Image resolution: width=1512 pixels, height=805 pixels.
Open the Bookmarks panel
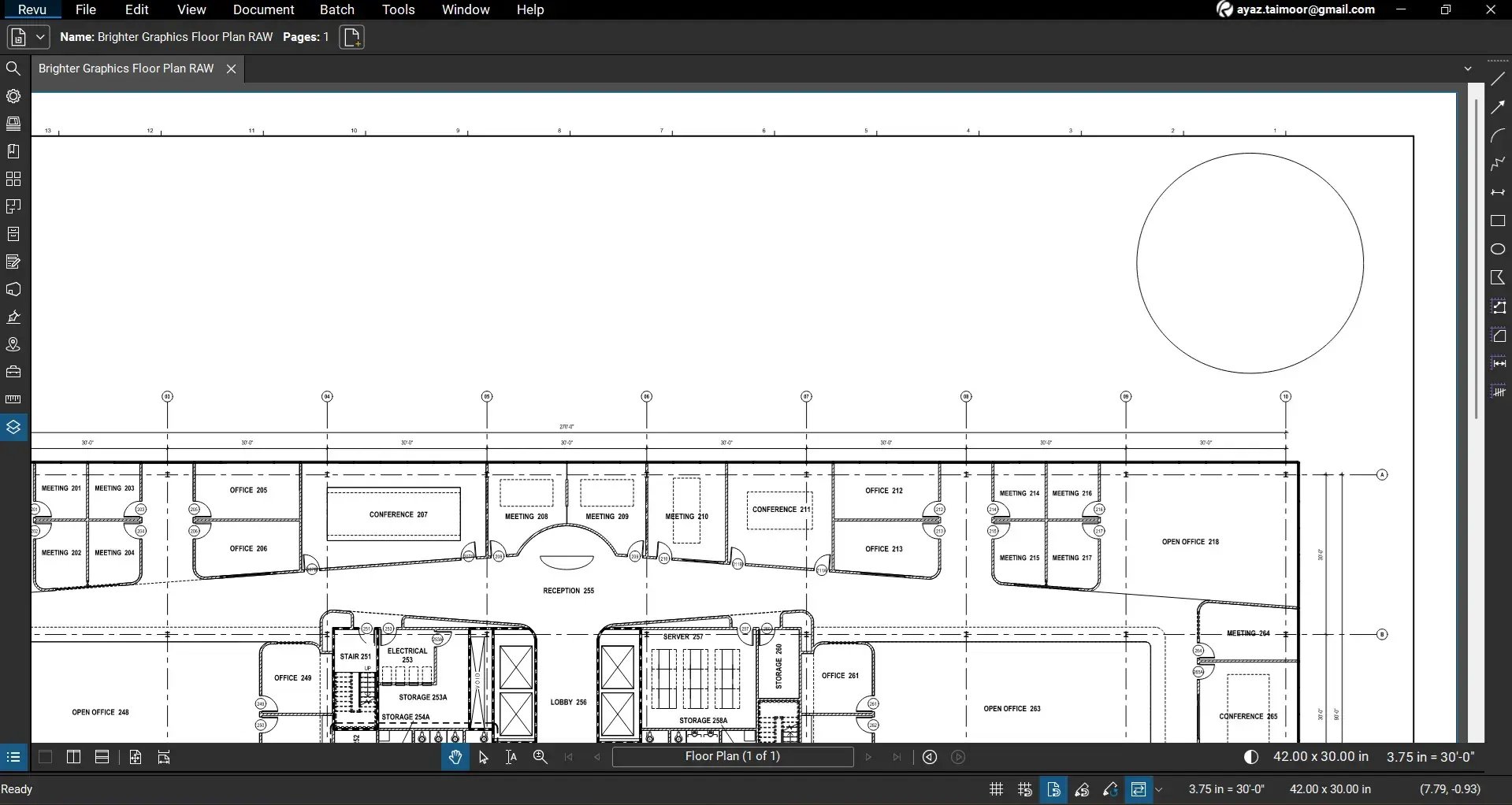[x=13, y=150]
